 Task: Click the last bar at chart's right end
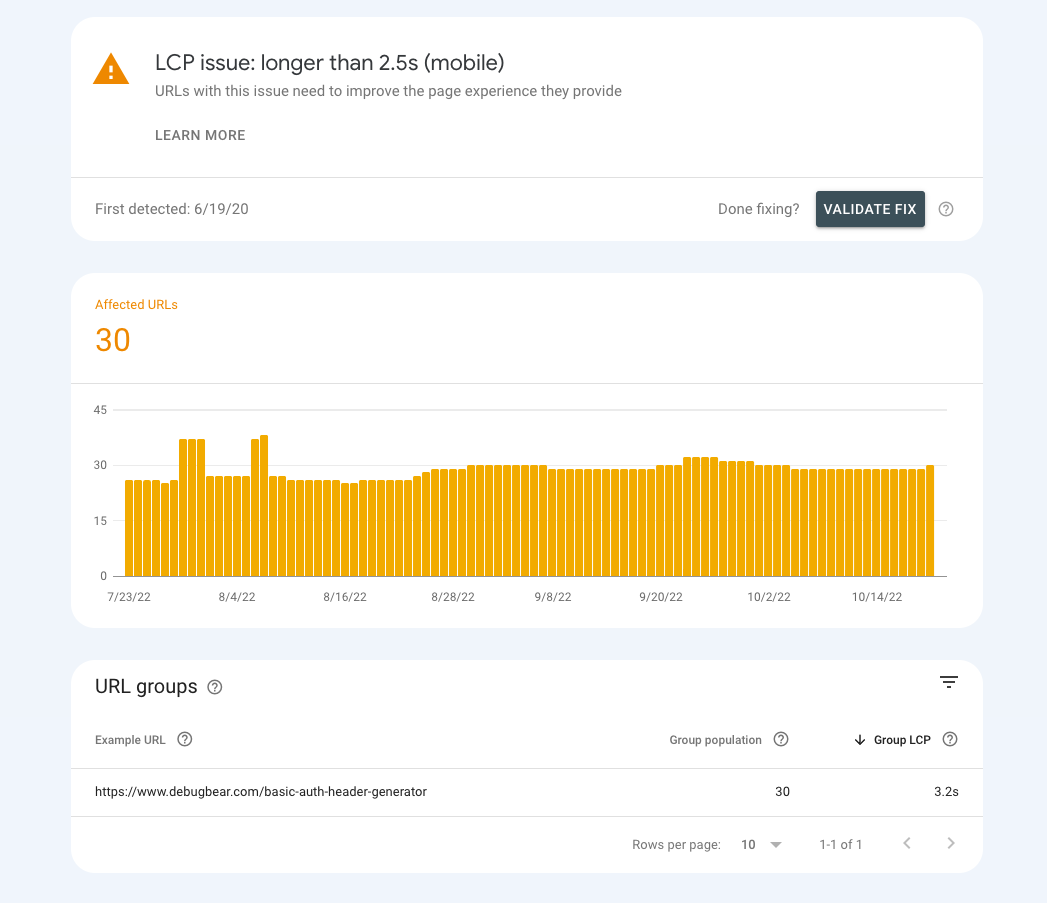[929, 520]
